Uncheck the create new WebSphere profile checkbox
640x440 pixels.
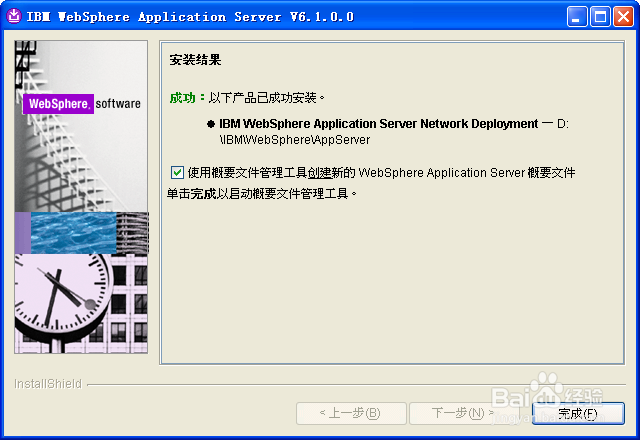[x=177, y=172]
